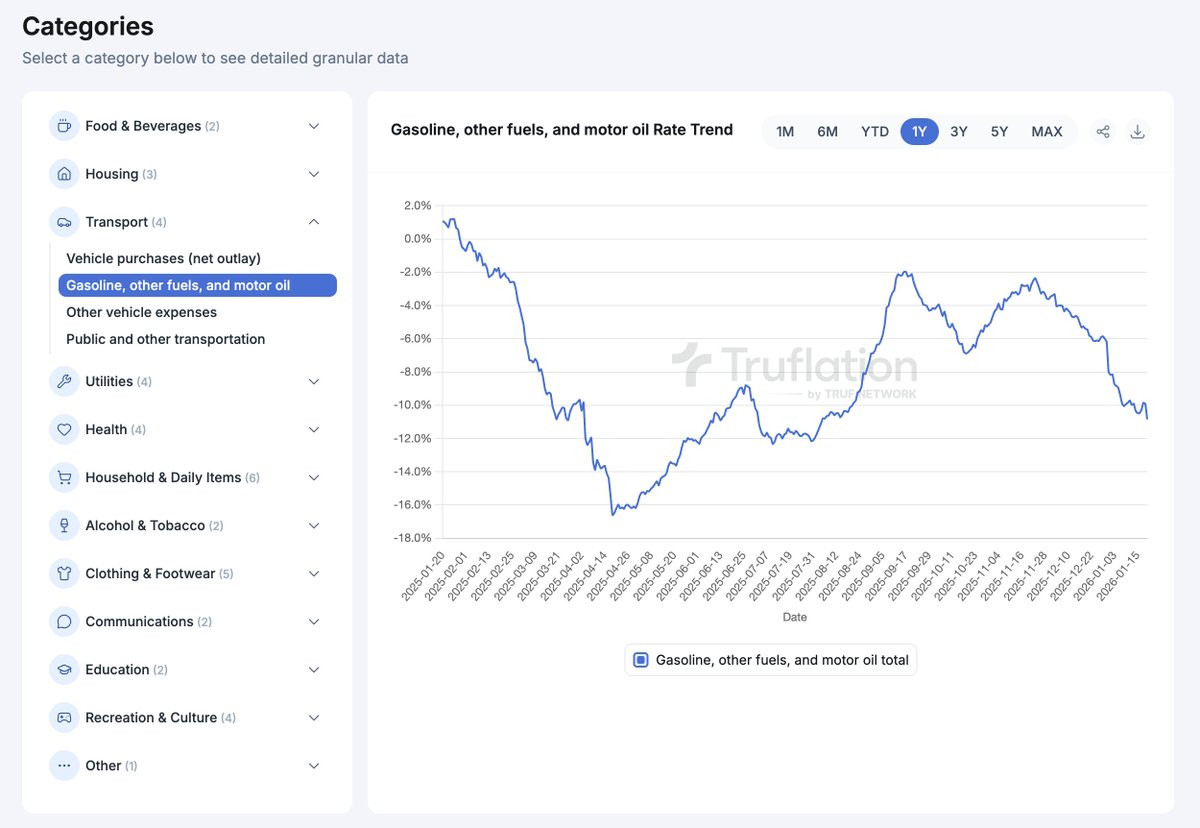Choose the YTD time range

[875, 131]
